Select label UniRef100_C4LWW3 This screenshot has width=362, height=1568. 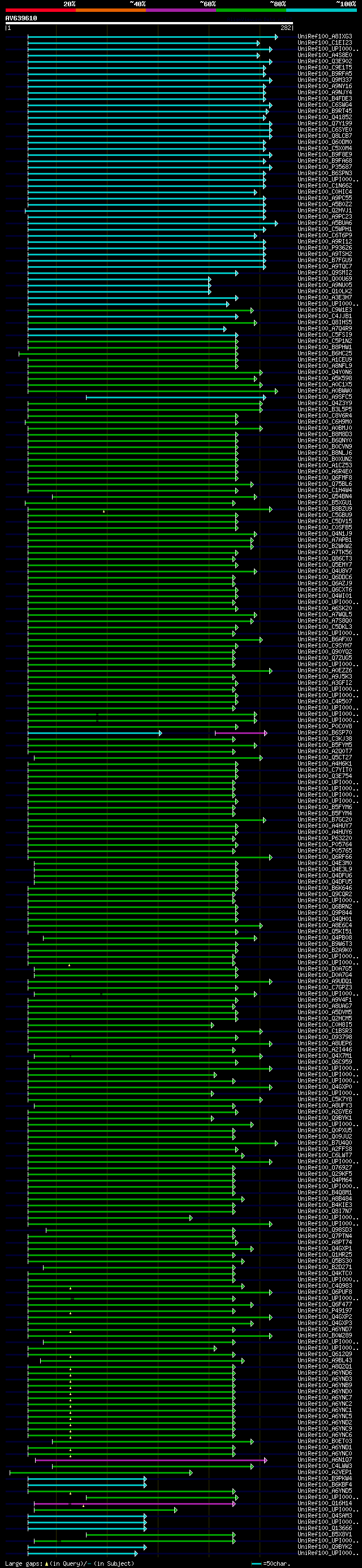tap(325, 1466)
